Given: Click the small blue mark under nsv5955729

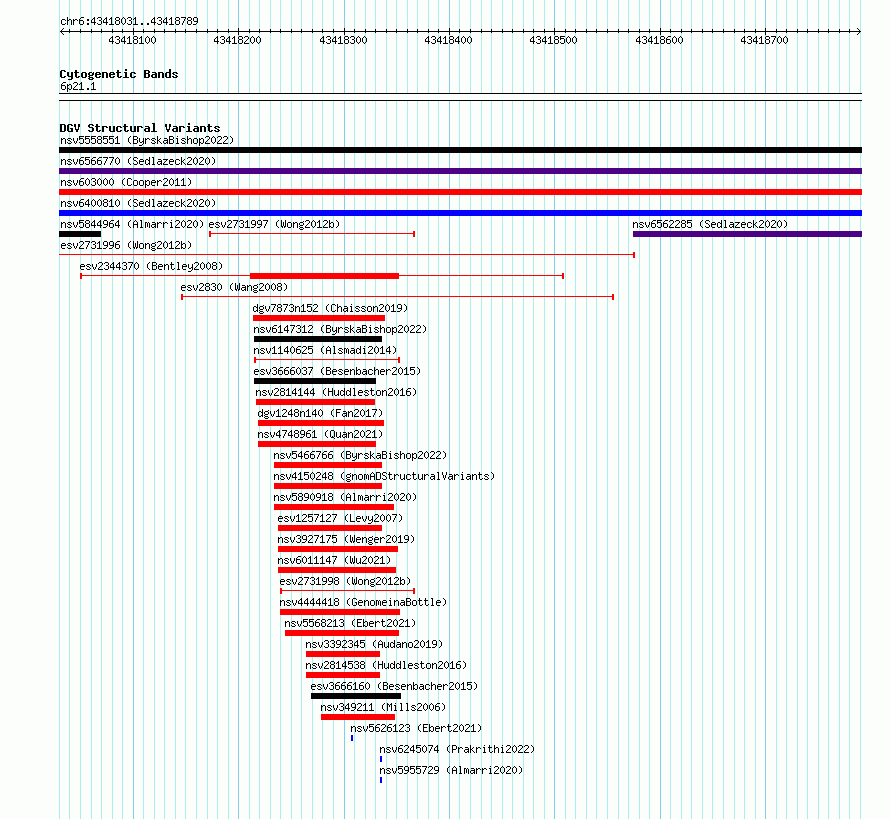Looking at the screenshot, I should pyautogui.click(x=381, y=780).
